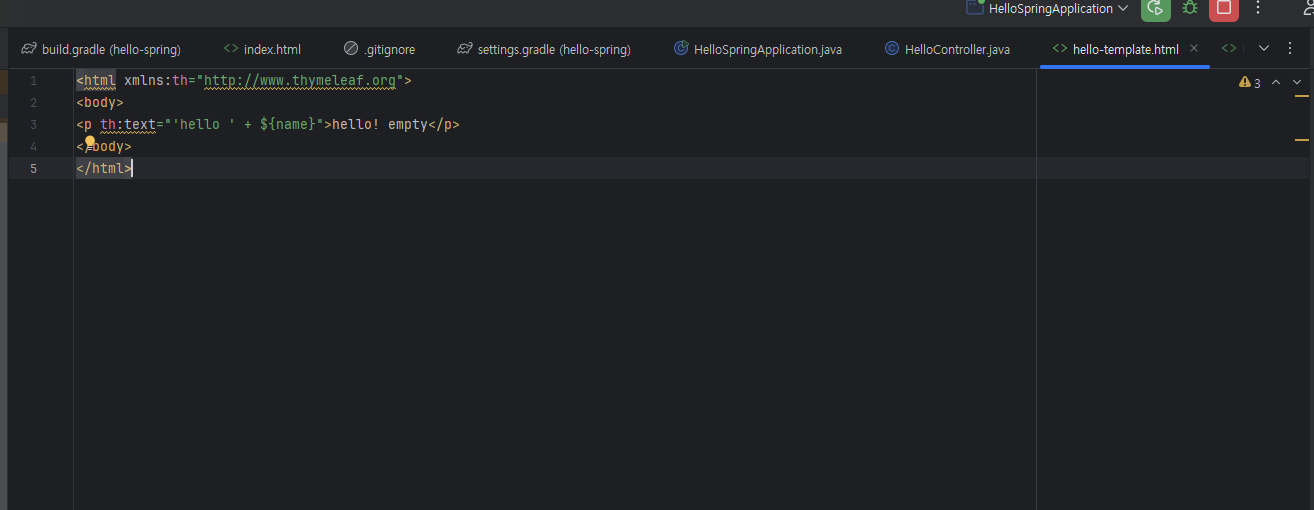Screen dimensions: 1314x510
Task: Start debugging with the bug icon
Action: click(1189, 8)
